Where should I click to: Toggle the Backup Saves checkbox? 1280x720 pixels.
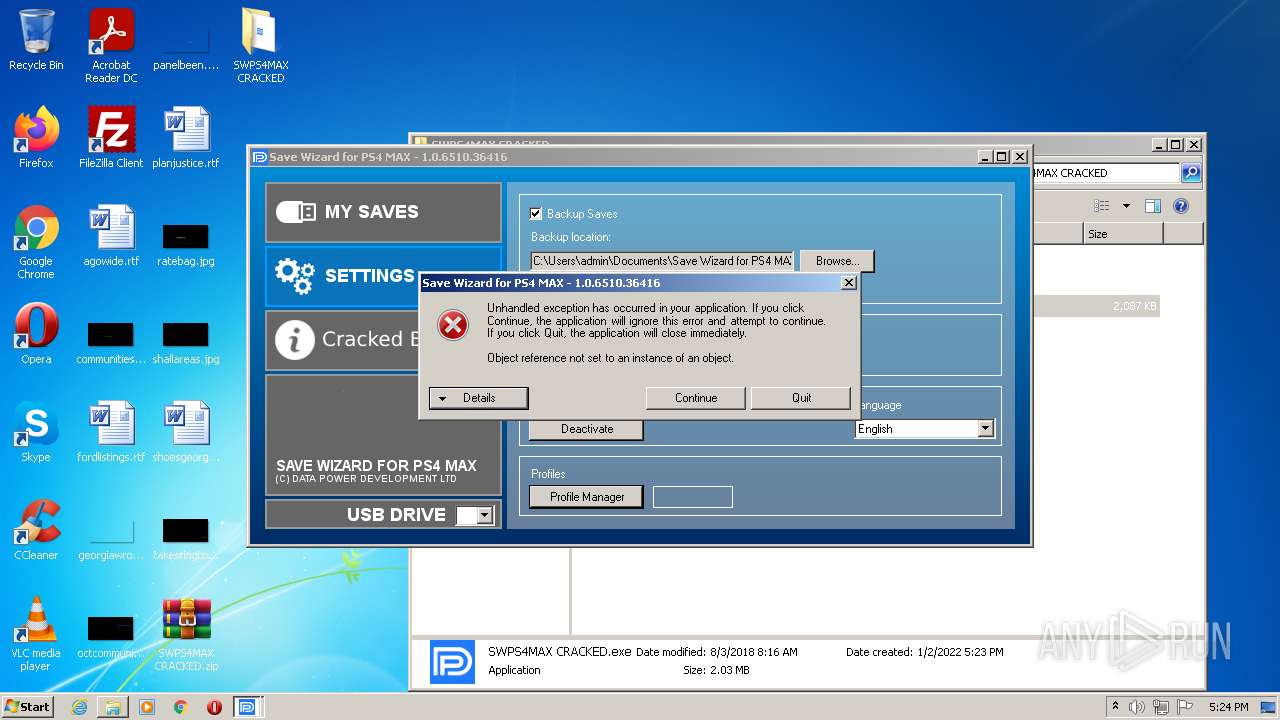(536, 213)
